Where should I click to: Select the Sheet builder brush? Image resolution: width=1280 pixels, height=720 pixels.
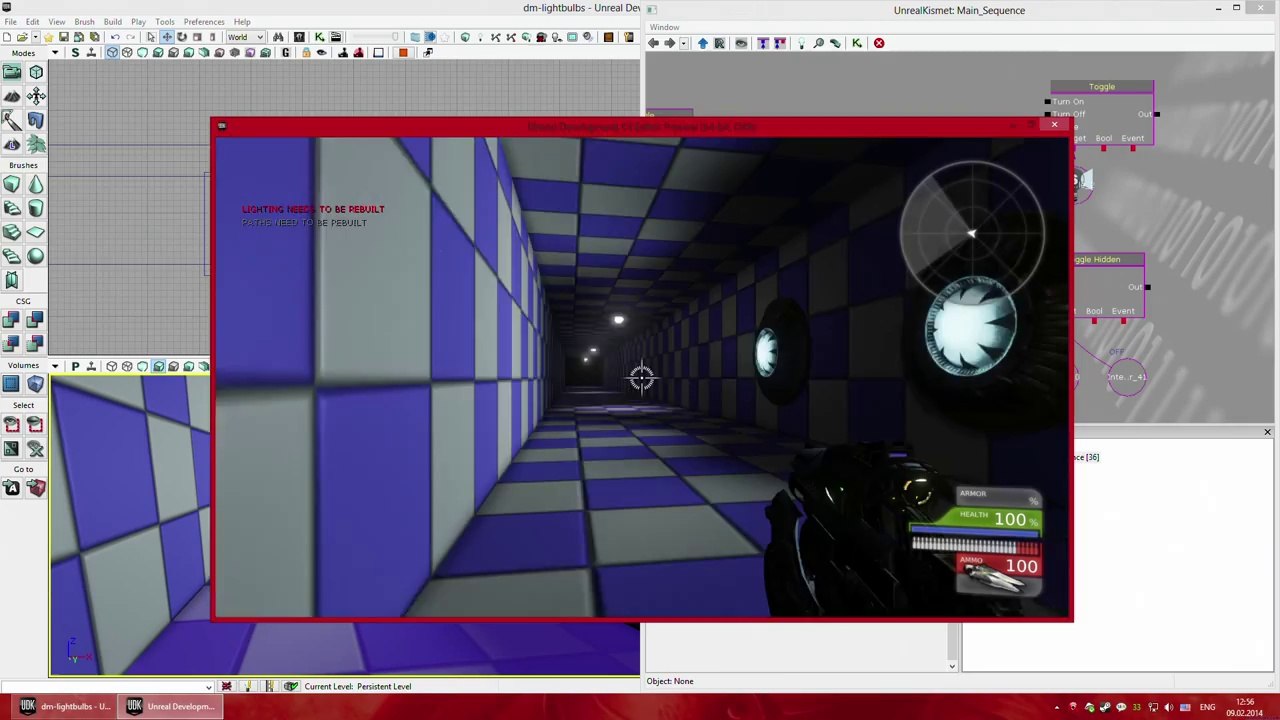(x=36, y=232)
